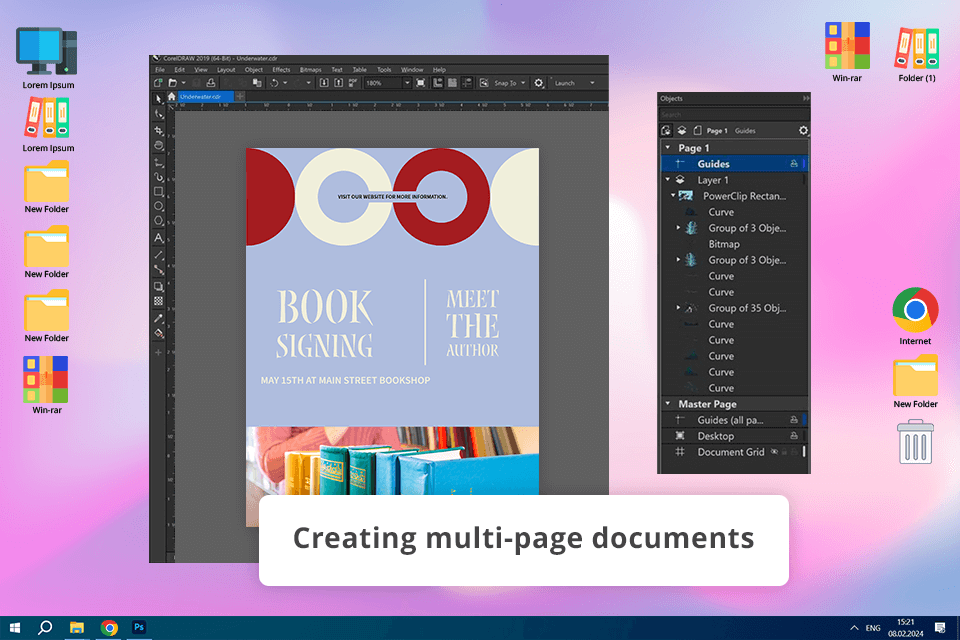Open the Effects menu

[x=281, y=70]
